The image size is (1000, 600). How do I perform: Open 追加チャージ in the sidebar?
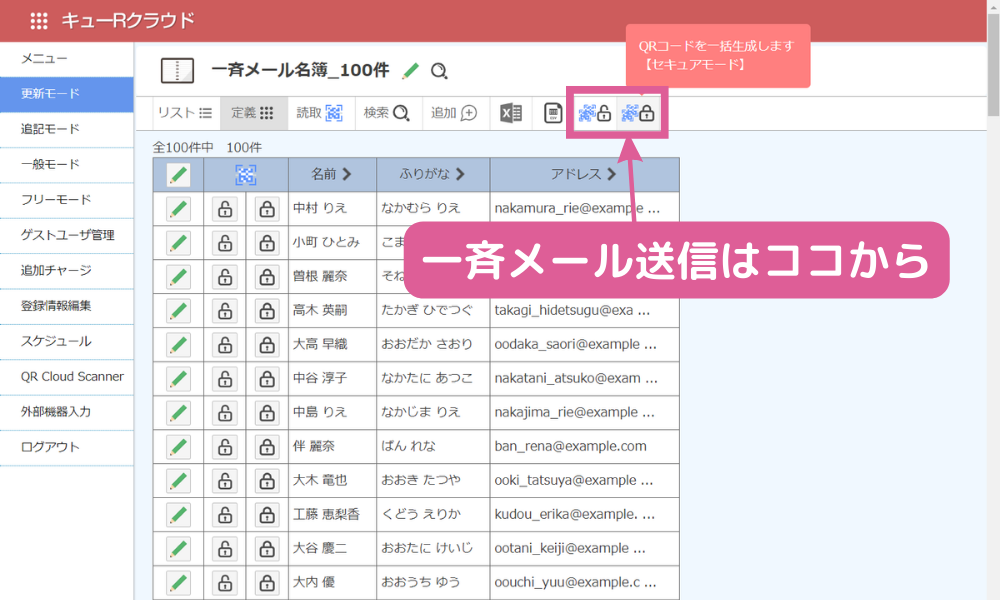coord(66,270)
